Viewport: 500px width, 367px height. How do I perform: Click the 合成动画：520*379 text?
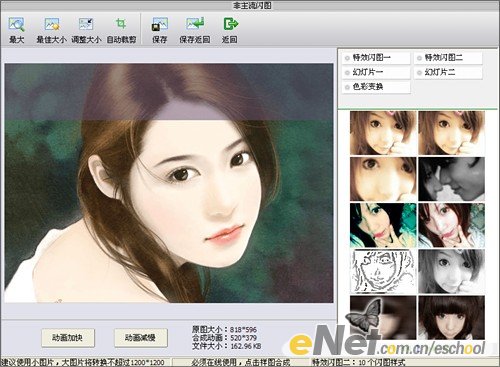[x=224, y=338]
